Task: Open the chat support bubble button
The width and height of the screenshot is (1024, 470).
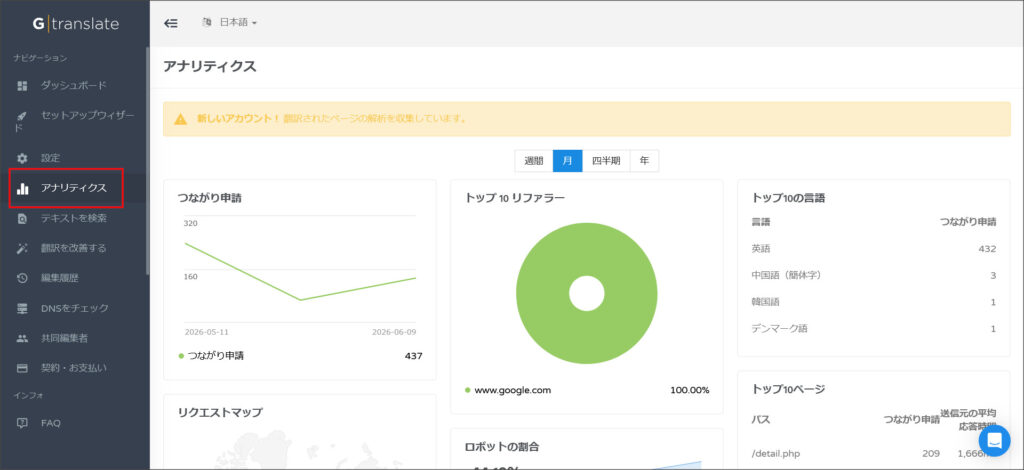Action: point(994,441)
